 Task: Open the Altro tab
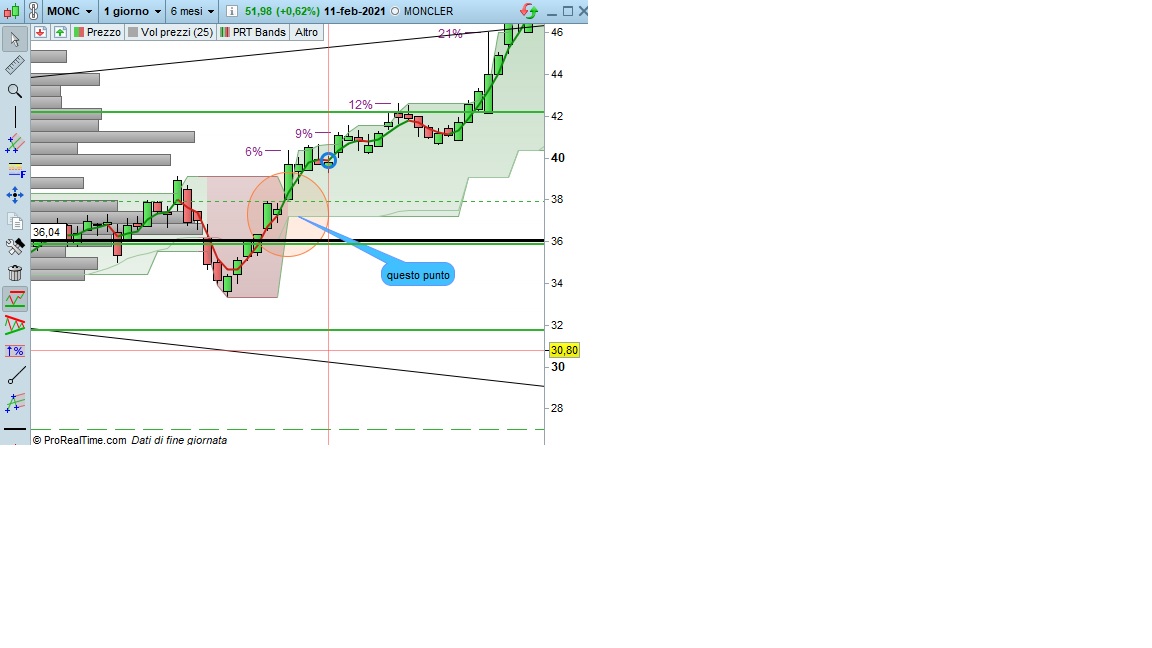[x=306, y=32]
